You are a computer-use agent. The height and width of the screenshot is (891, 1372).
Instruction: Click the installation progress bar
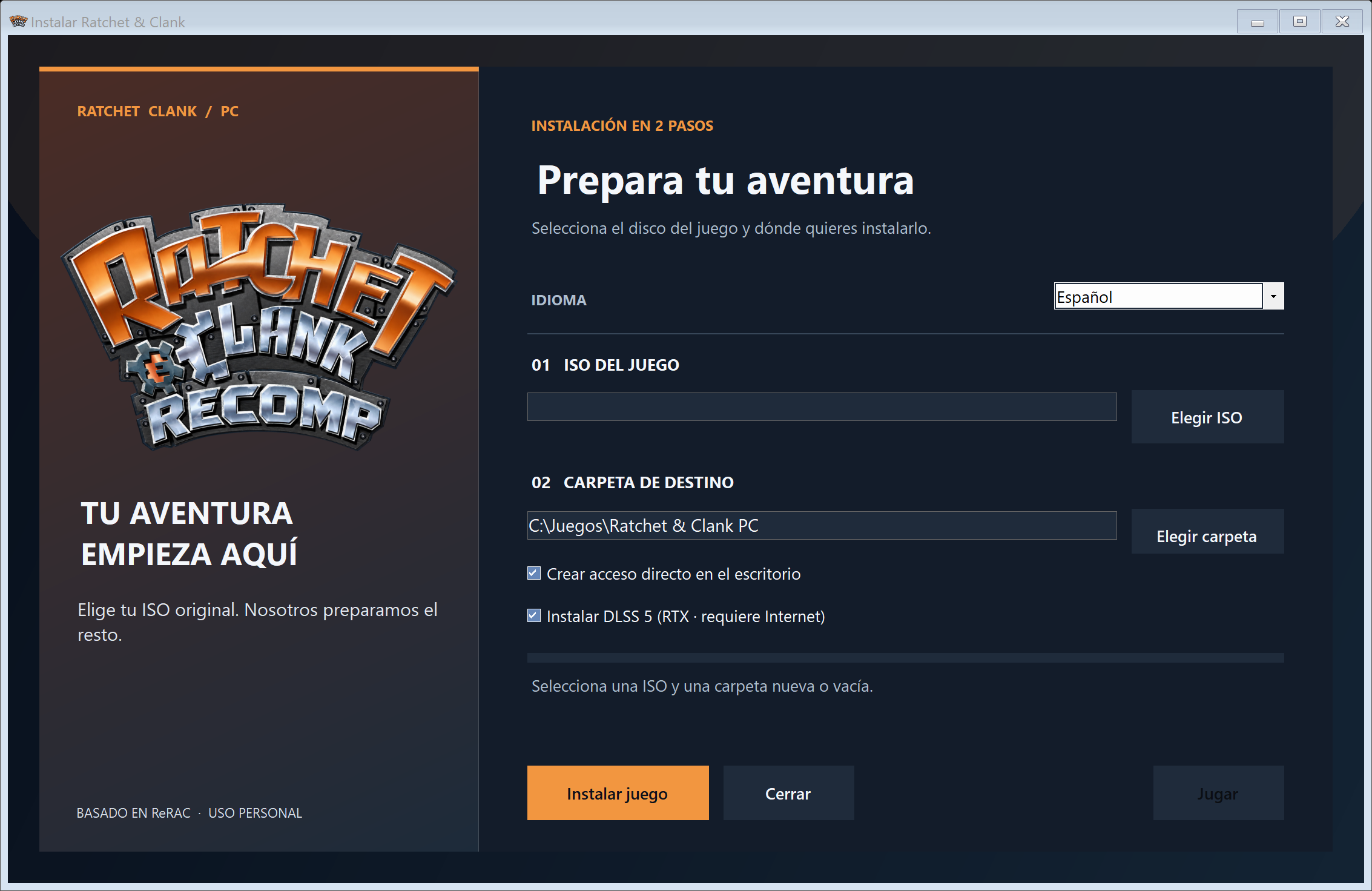905,658
